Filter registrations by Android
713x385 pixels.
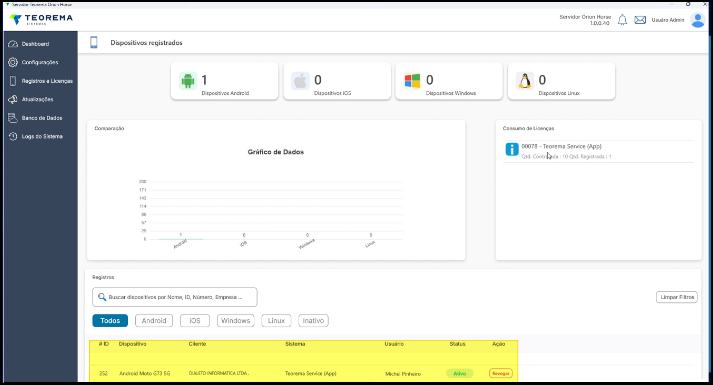click(x=154, y=320)
